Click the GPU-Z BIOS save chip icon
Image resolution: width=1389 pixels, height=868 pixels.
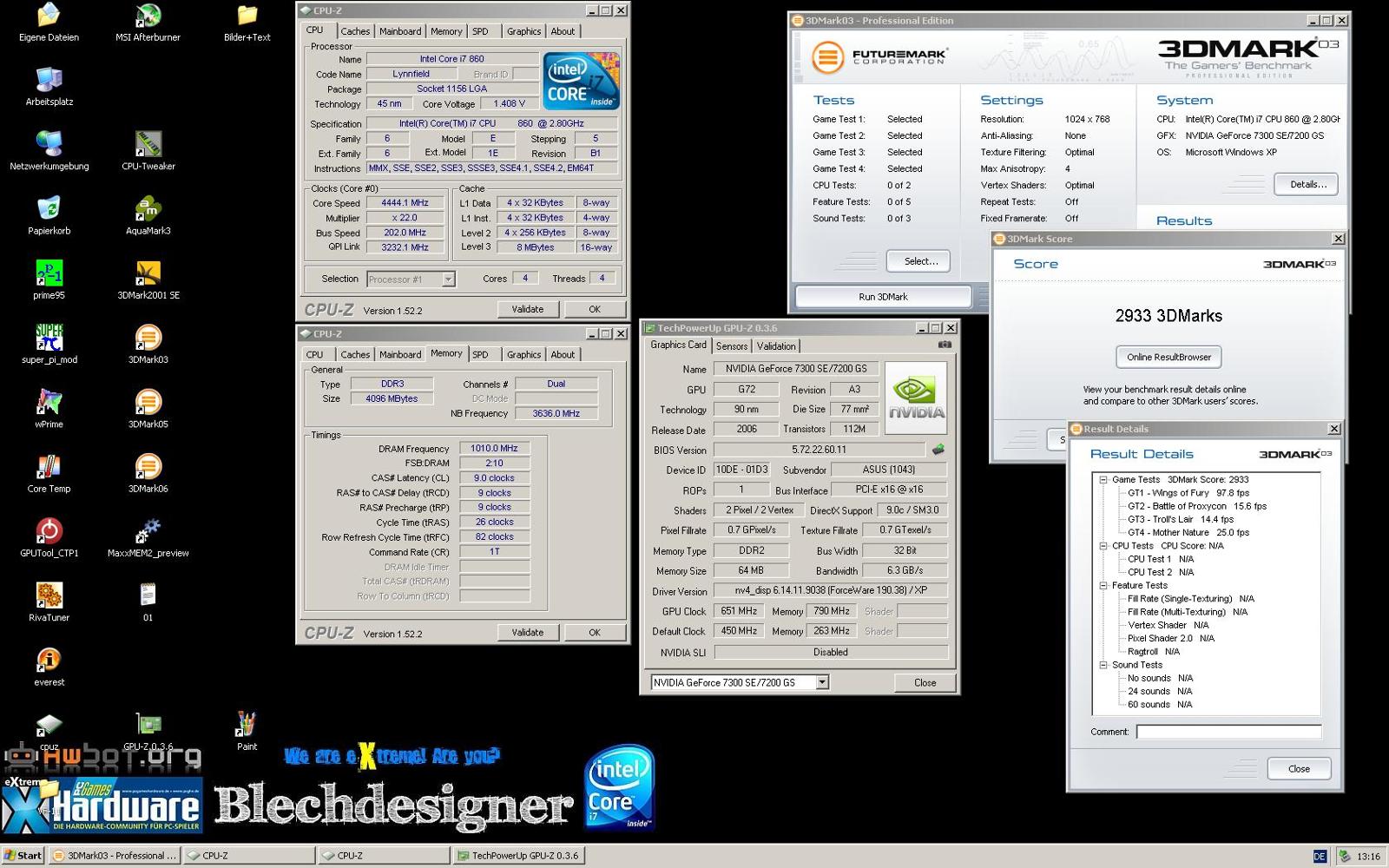pos(938,450)
